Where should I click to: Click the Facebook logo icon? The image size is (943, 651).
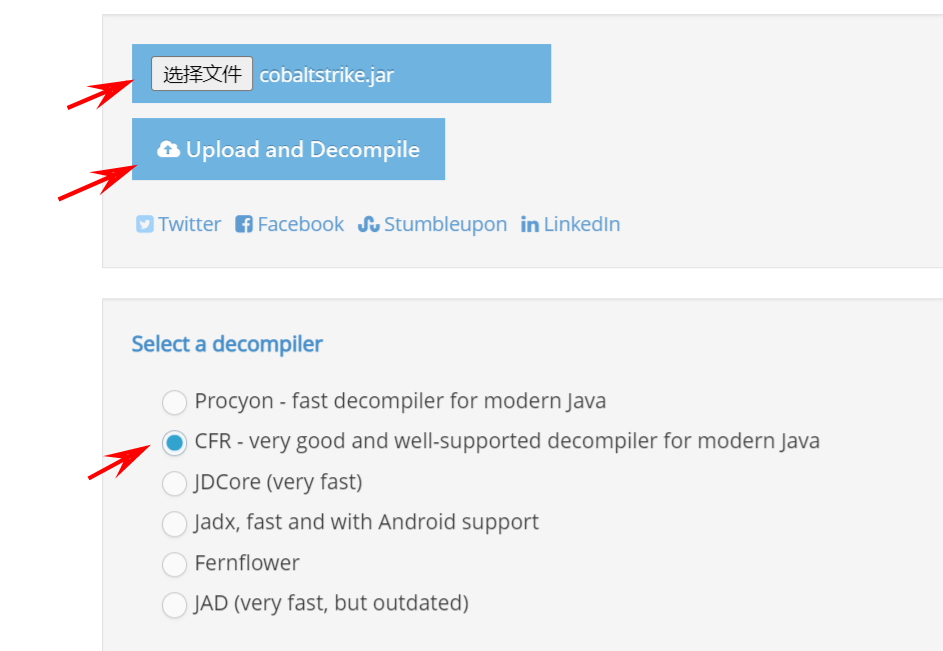(x=244, y=224)
